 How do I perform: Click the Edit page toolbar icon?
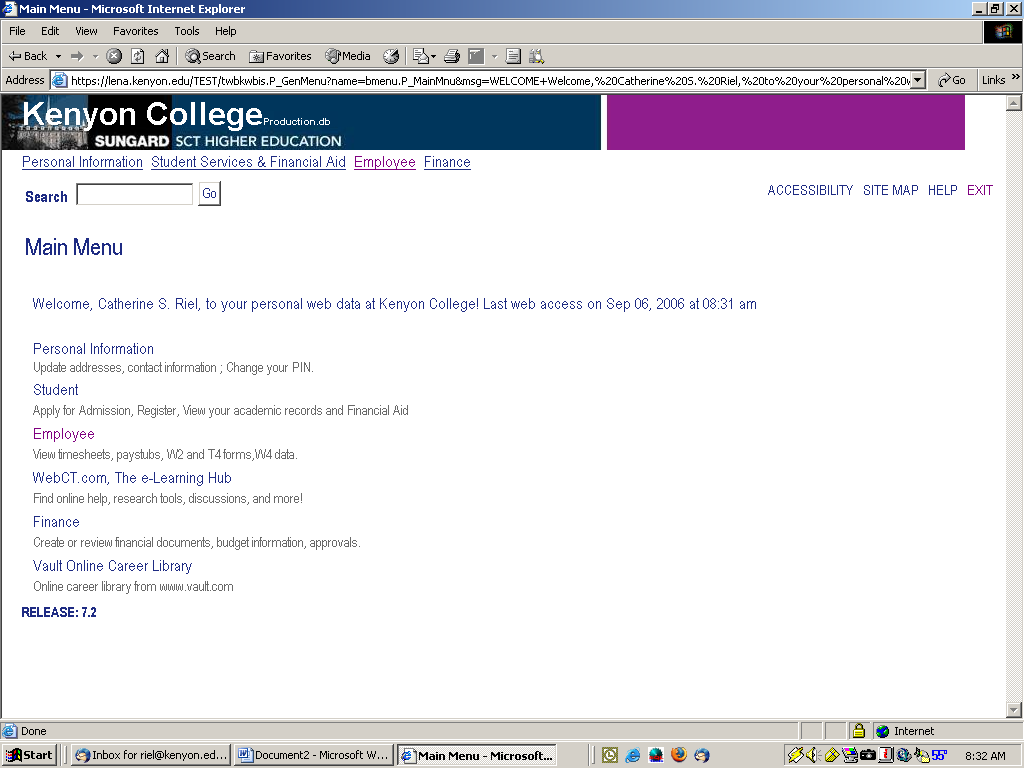coord(476,56)
